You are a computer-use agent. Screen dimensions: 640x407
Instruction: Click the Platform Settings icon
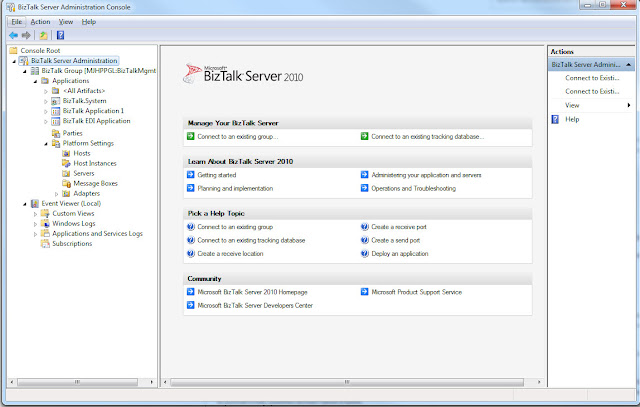click(56, 143)
